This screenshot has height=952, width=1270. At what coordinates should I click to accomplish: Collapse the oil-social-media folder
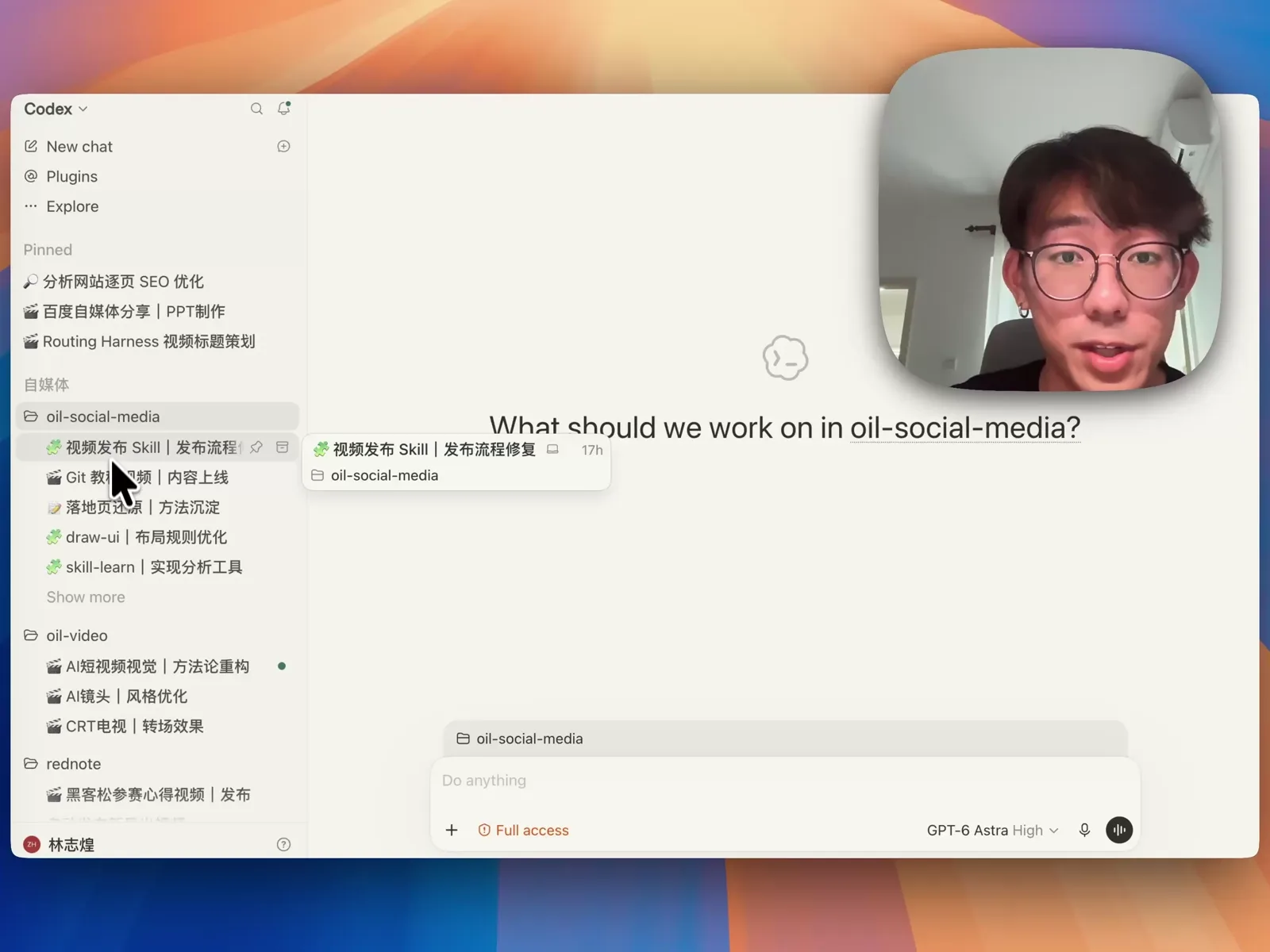(x=157, y=416)
